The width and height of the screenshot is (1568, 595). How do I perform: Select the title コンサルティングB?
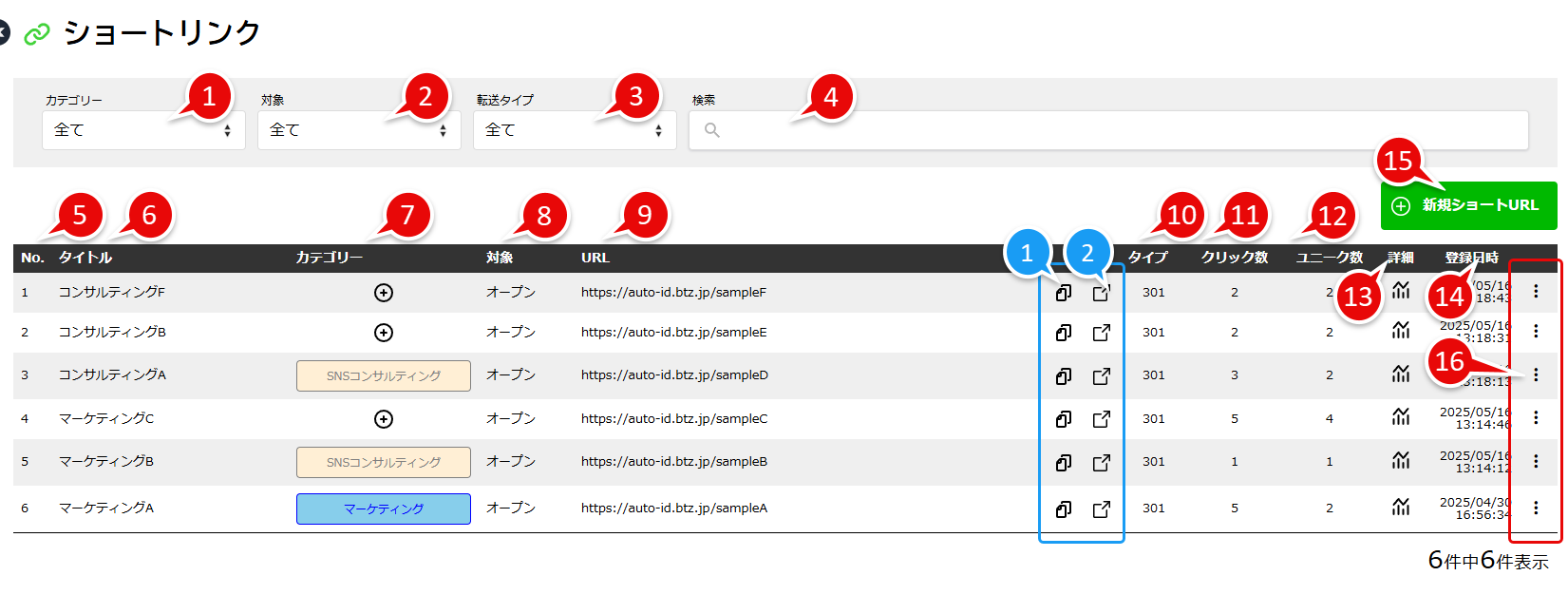click(112, 332)
